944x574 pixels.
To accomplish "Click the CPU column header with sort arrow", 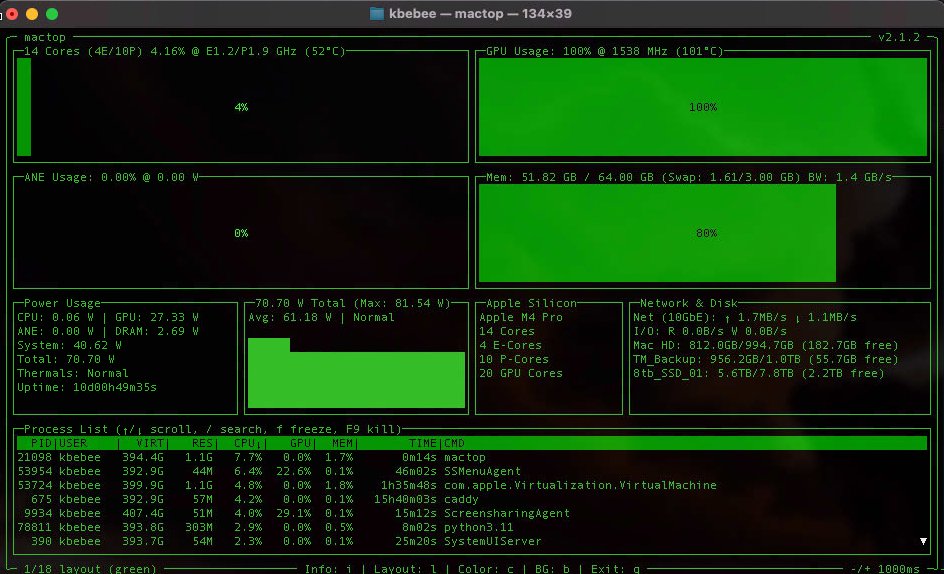I will [247, 443].
